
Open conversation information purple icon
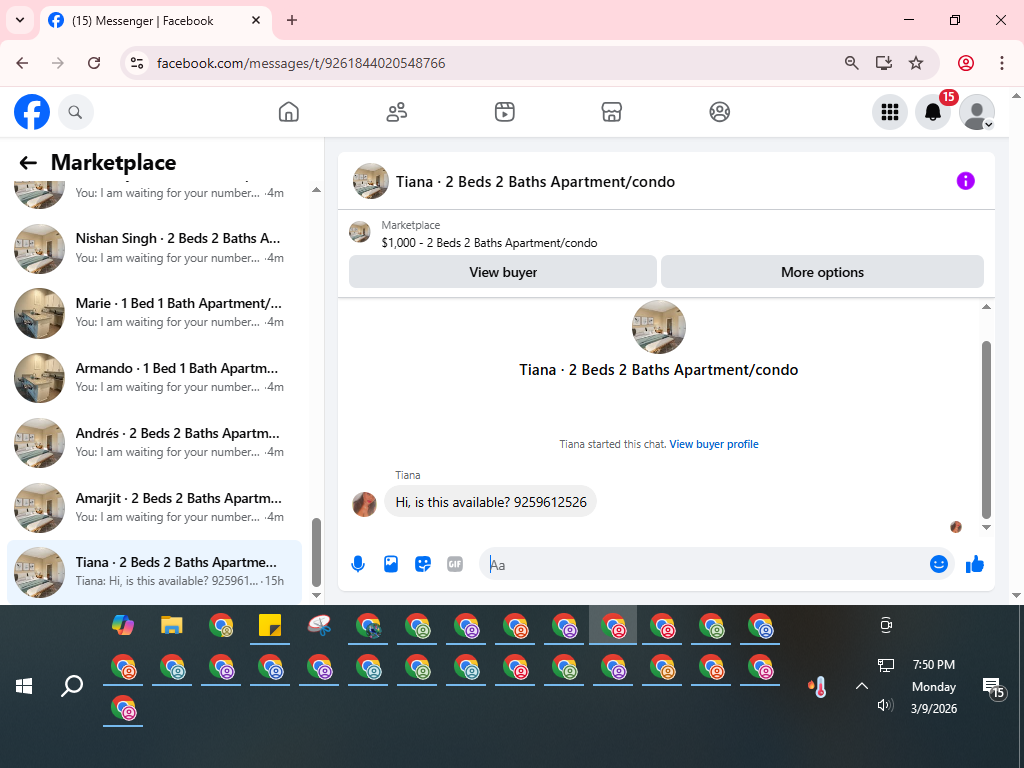[x=965, y=181]
